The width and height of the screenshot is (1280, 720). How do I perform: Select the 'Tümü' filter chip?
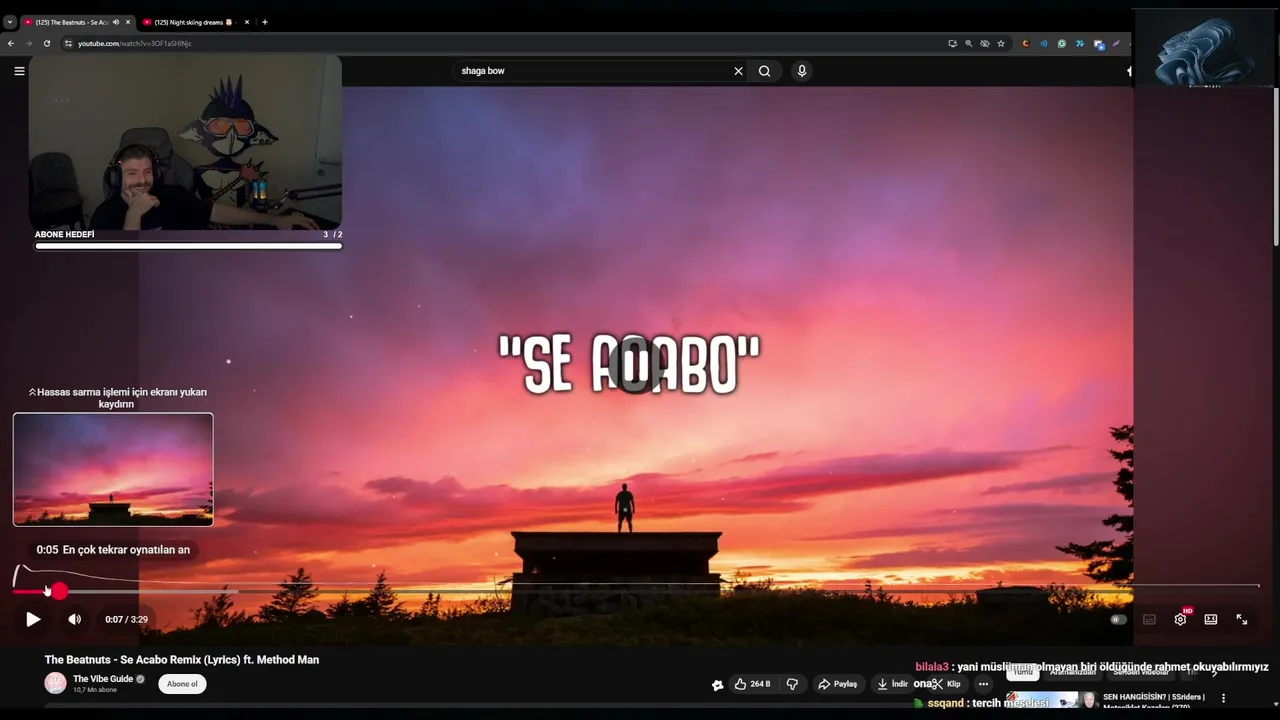1022,672
